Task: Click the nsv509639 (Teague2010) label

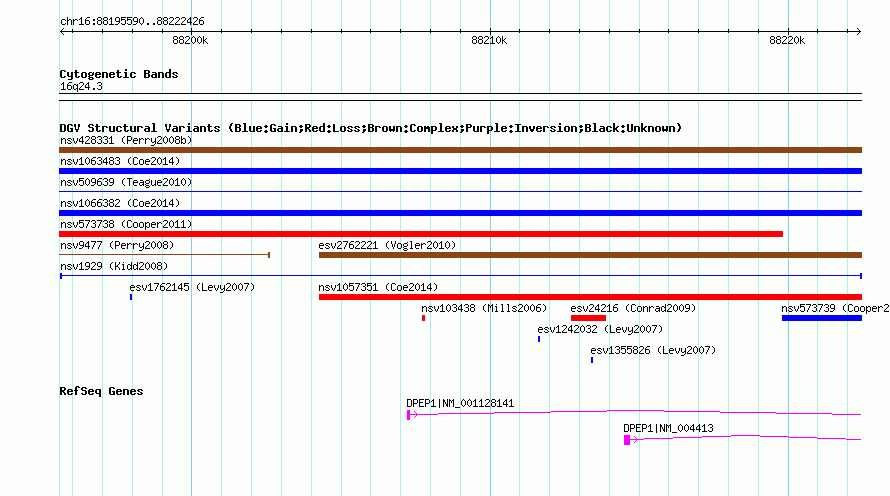Action: coord(126,182)
